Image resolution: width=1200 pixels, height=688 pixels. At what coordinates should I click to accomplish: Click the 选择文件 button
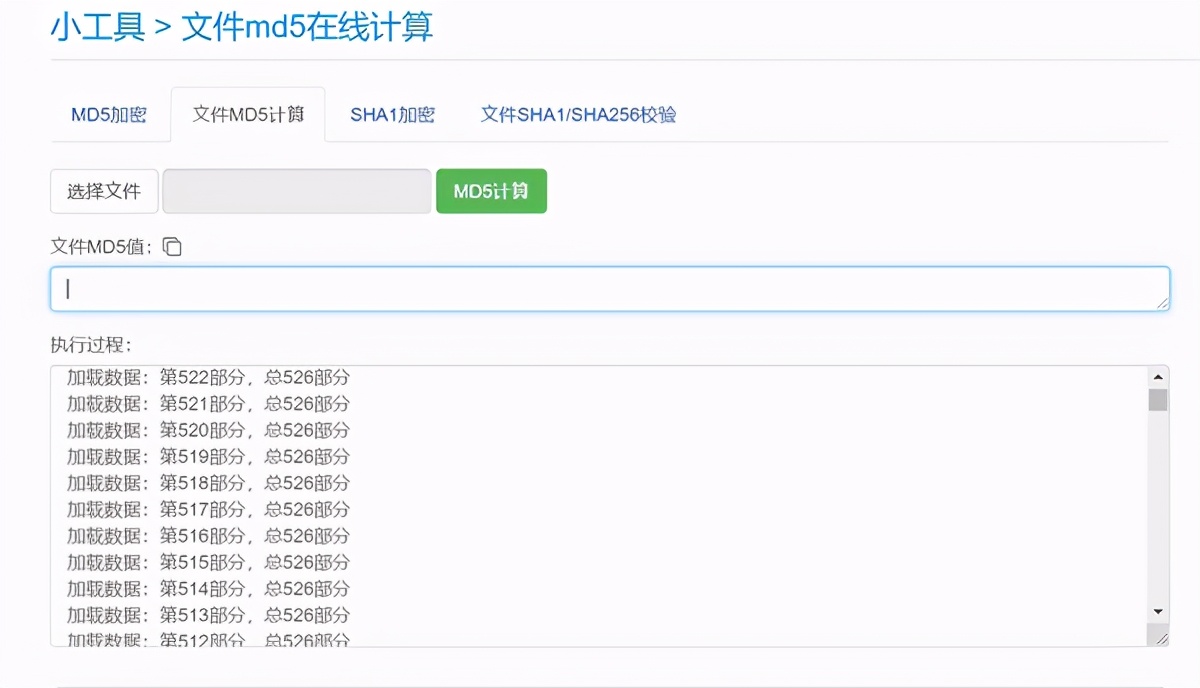[104, 191]
